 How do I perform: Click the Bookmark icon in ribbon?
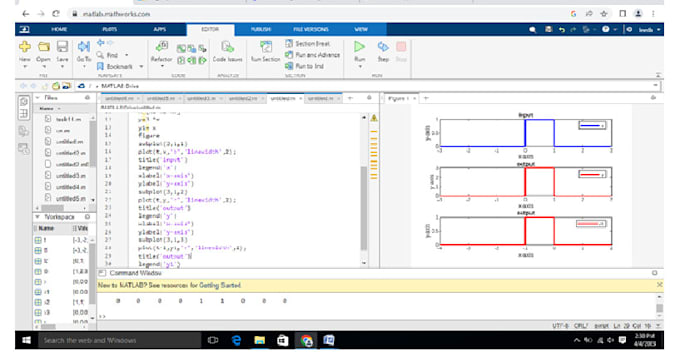click(x=100, y=66)
